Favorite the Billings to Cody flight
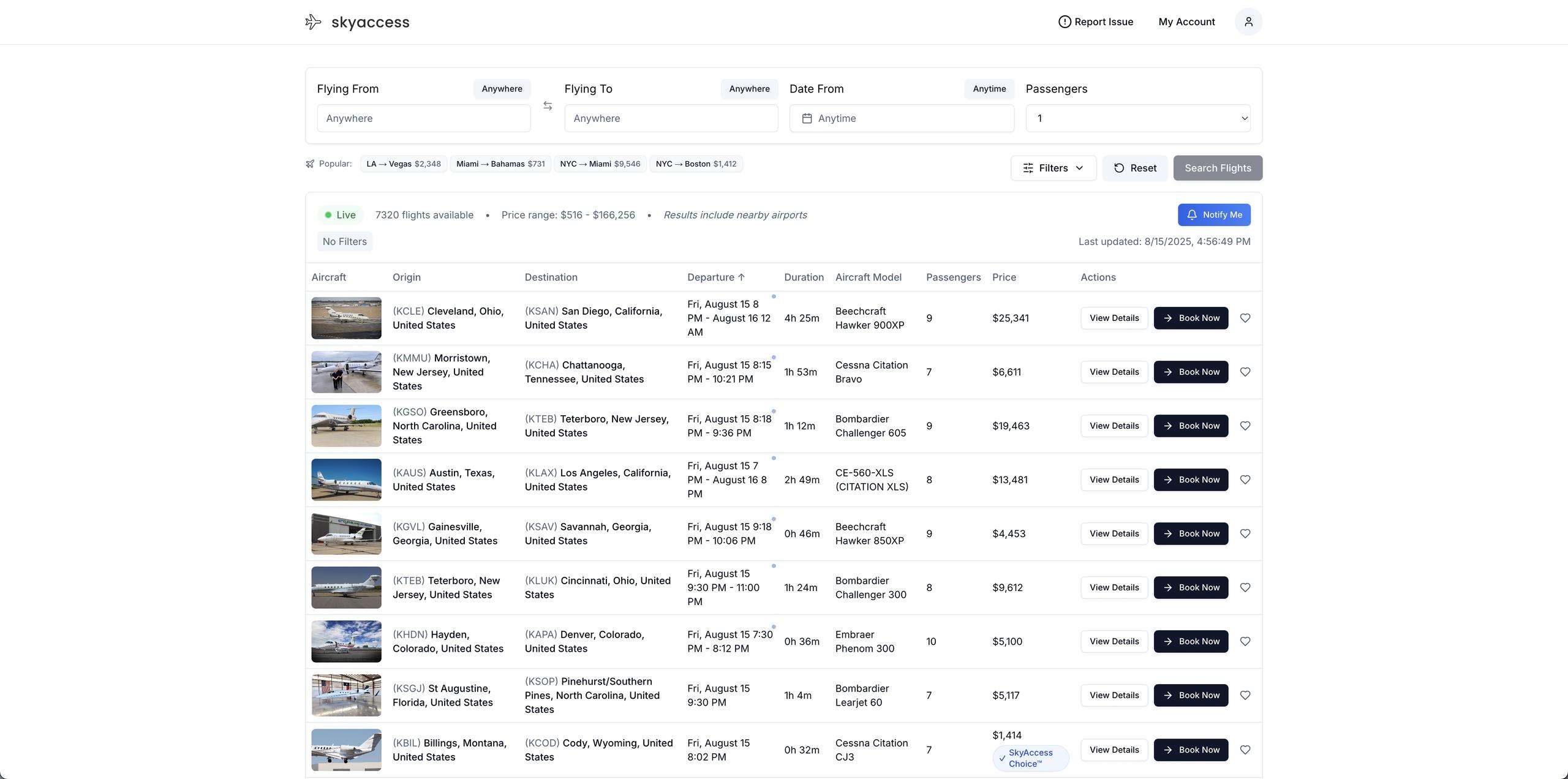 point(1245,750)
